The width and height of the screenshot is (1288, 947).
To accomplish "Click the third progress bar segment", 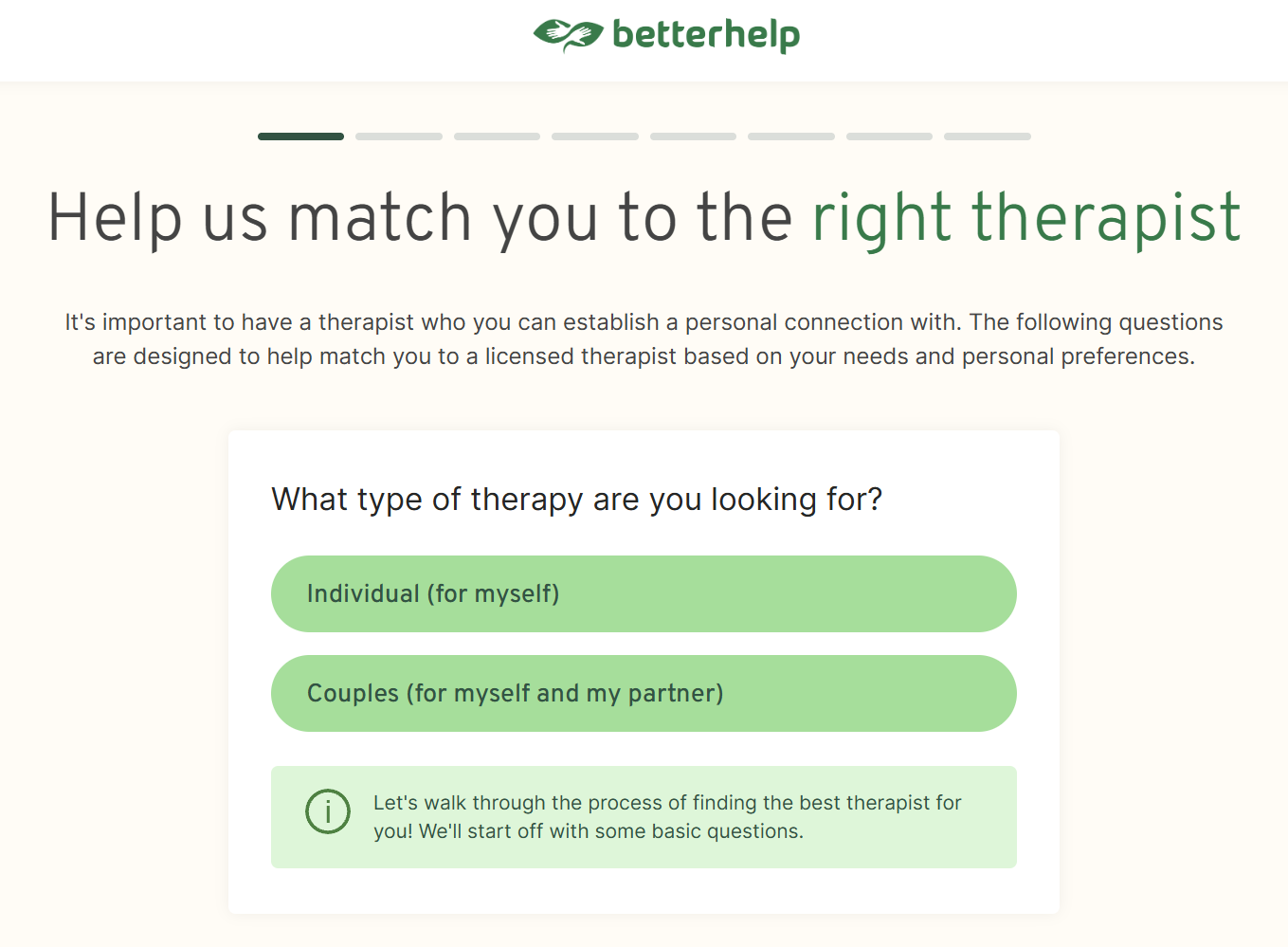I will (497, 136).
